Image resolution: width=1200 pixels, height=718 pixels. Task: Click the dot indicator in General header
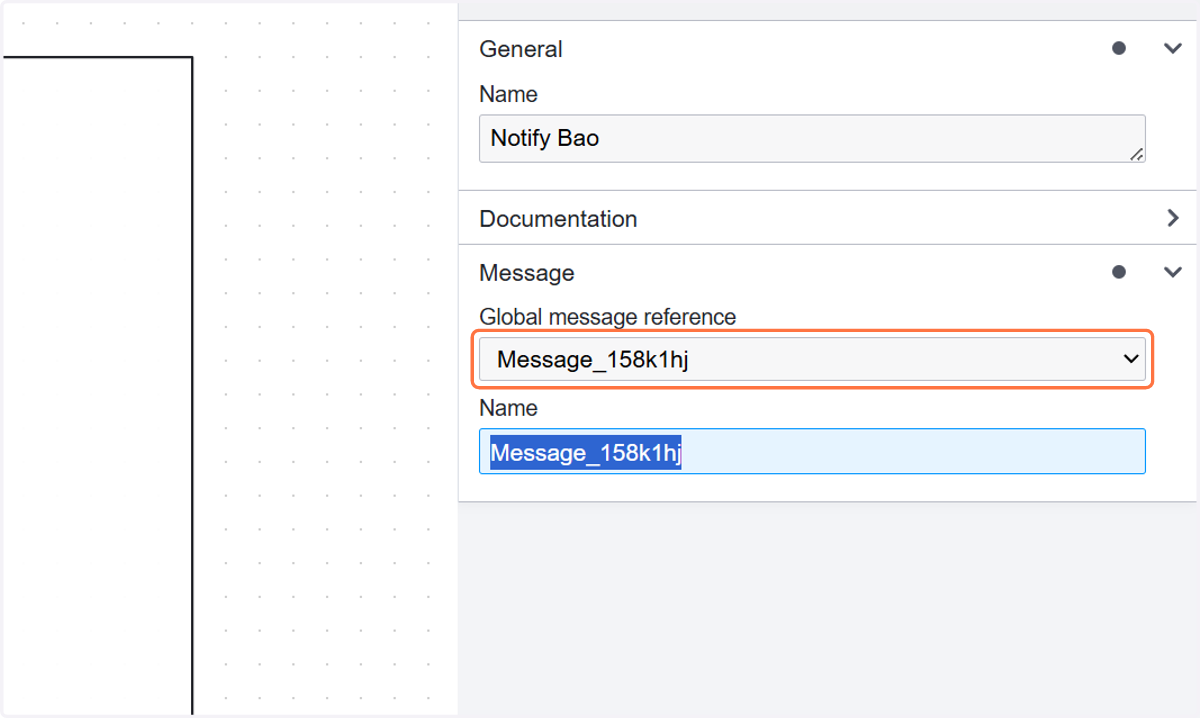click(x=1119, y=48)
